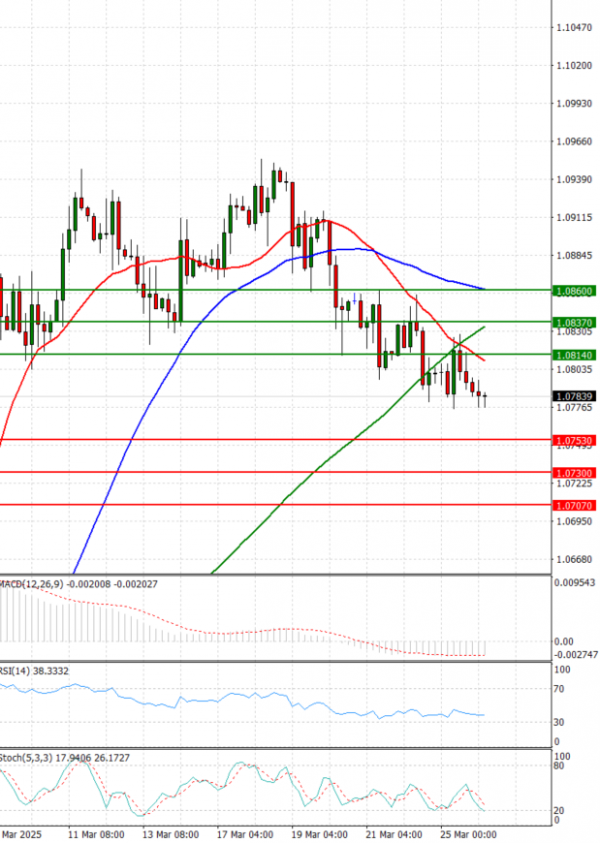
Task: Click the 17 Mar 04:00 time label
Action: 245,834
